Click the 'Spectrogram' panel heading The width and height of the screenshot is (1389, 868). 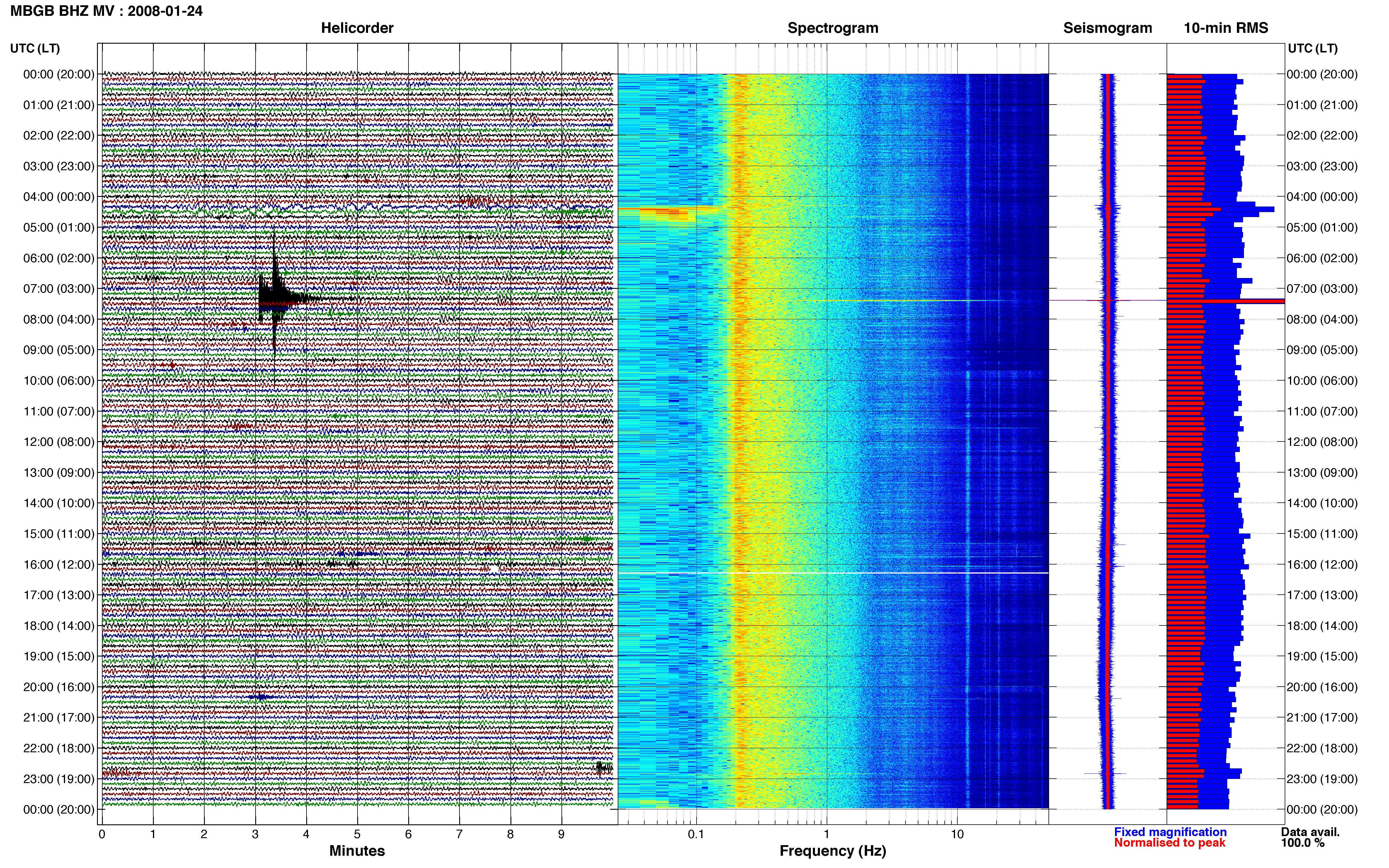(x=833, y=28)
